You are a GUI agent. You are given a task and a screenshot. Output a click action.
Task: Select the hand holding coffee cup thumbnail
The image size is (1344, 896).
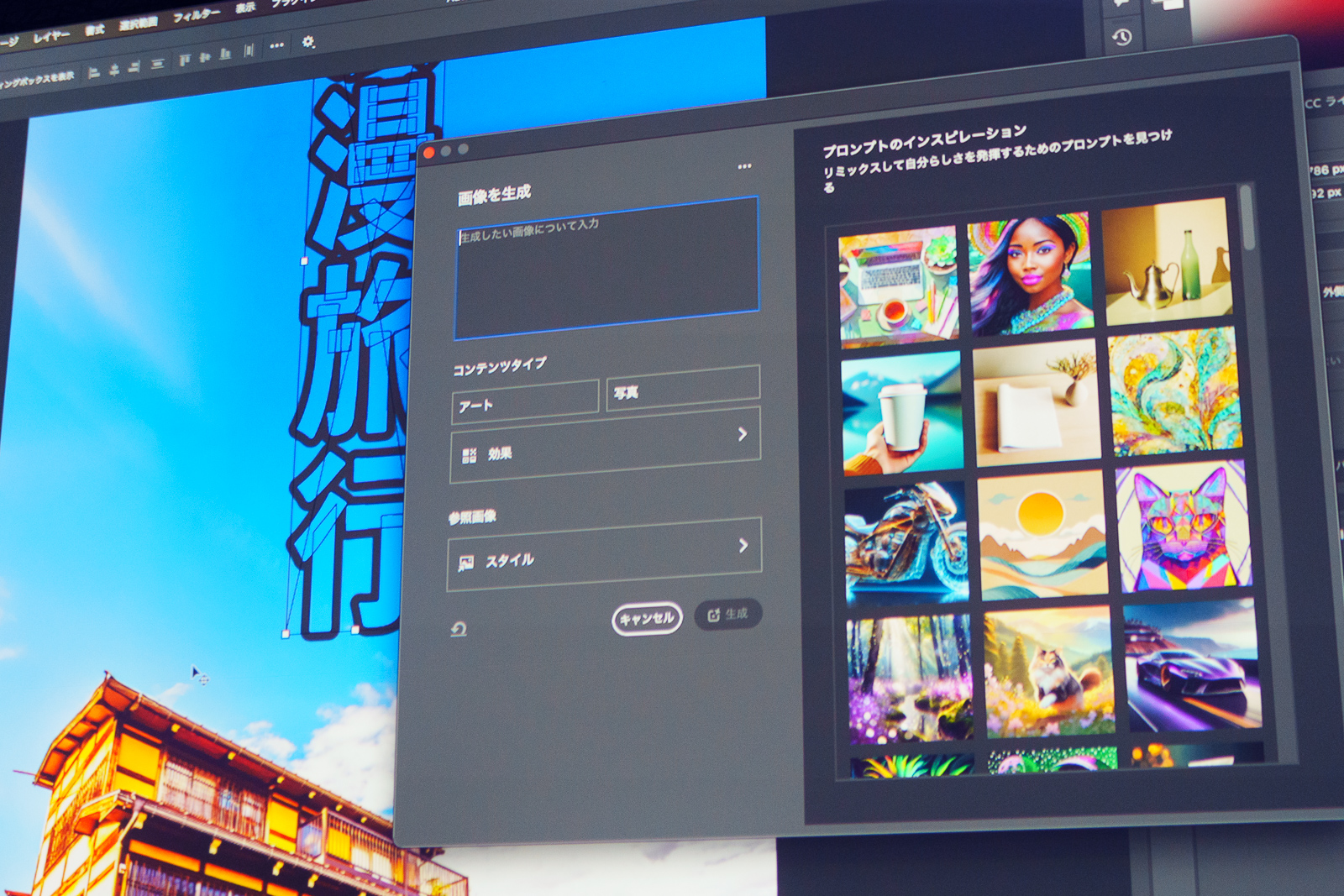click(902, 414)
